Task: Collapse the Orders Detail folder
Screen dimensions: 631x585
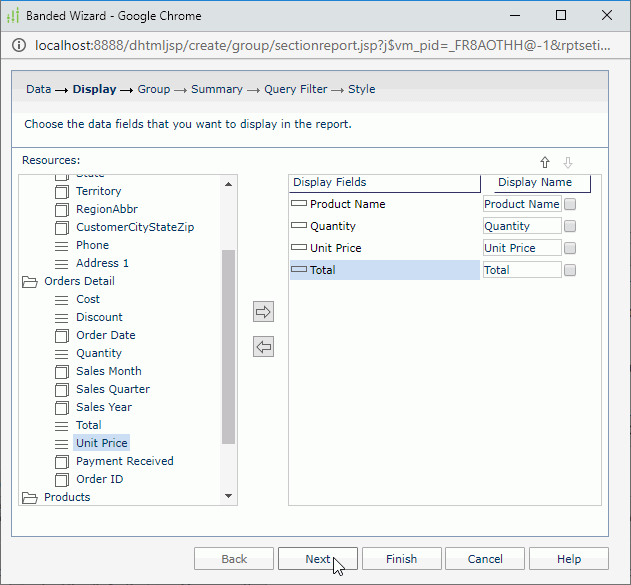Action: click(x=30, y=282)
